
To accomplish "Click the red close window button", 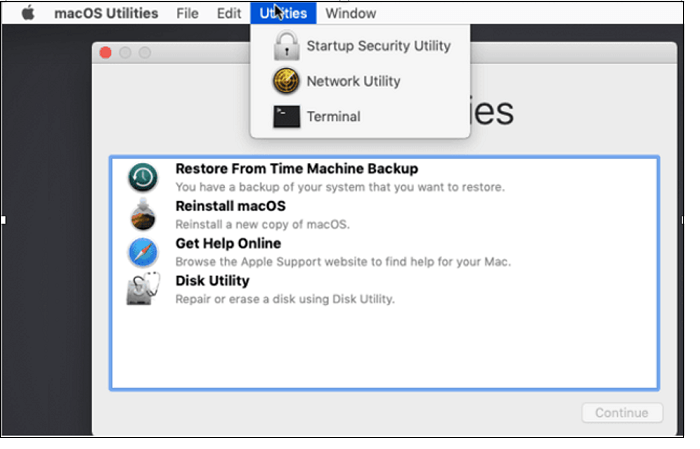I will (x=106, y=53).
